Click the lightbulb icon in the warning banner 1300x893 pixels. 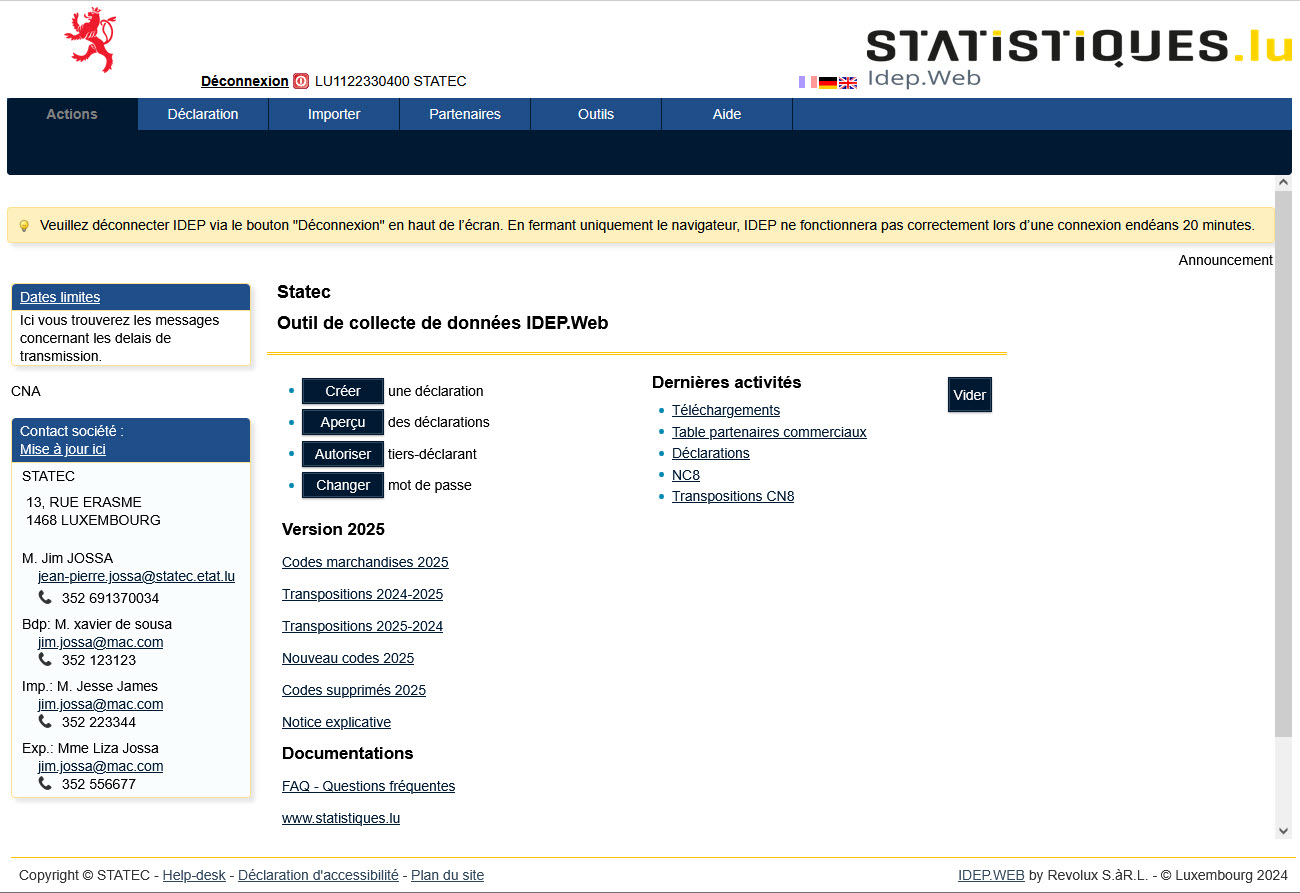pyautogui.click(x=24, y=226)
